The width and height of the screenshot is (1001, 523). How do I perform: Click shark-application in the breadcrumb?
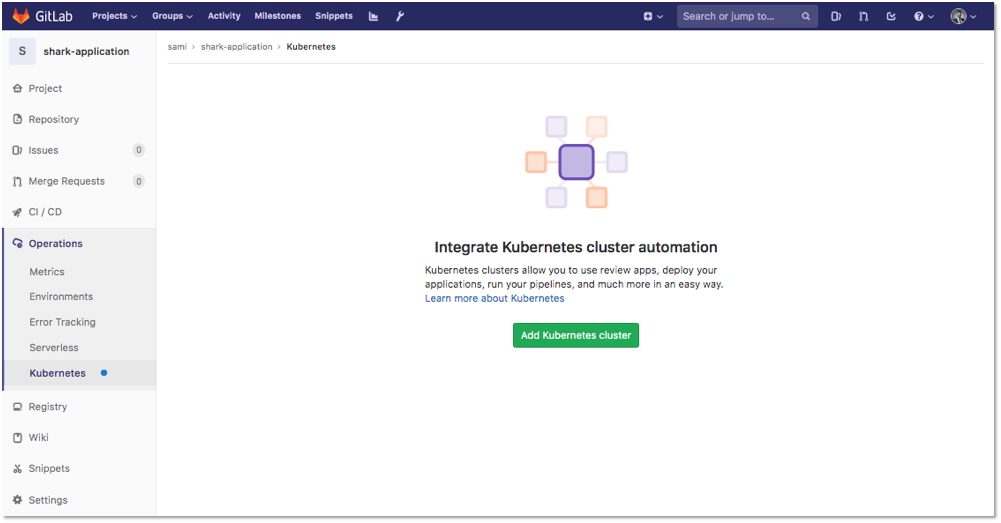(236, 47)
